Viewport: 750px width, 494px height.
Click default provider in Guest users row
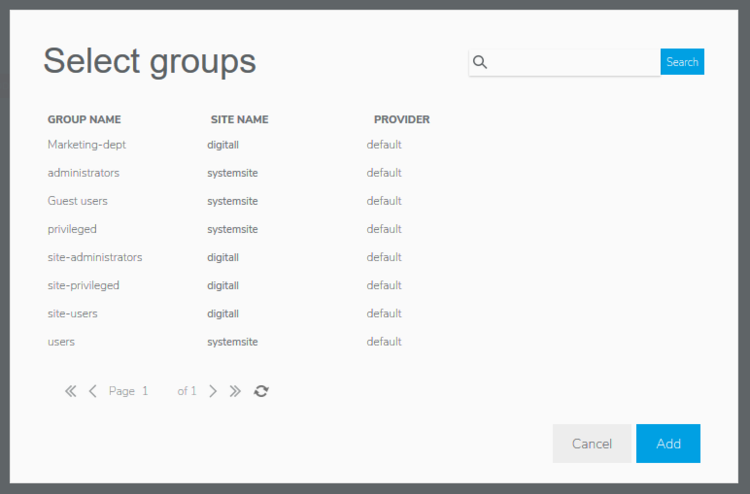[x=384, y=201]
